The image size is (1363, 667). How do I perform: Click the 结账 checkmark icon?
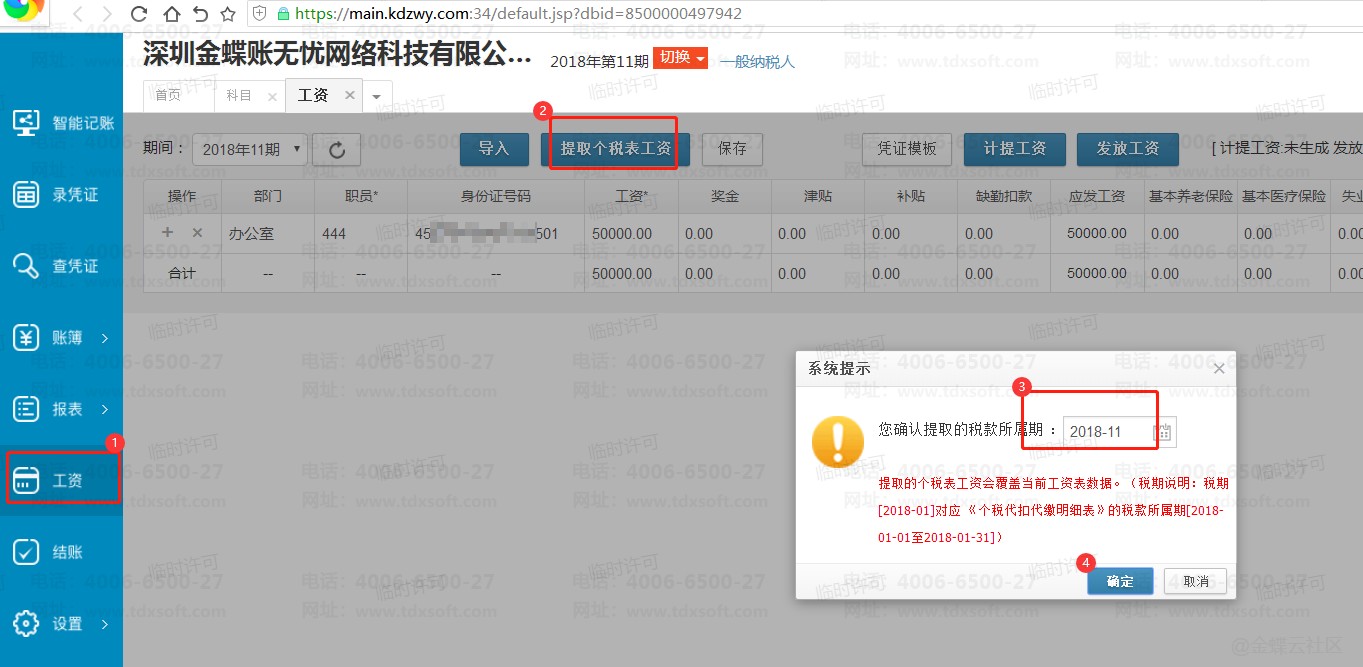26,552
